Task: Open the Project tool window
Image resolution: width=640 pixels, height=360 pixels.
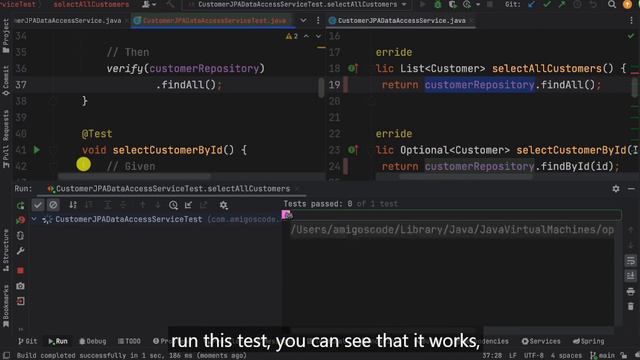Action: tap(6, 36)
